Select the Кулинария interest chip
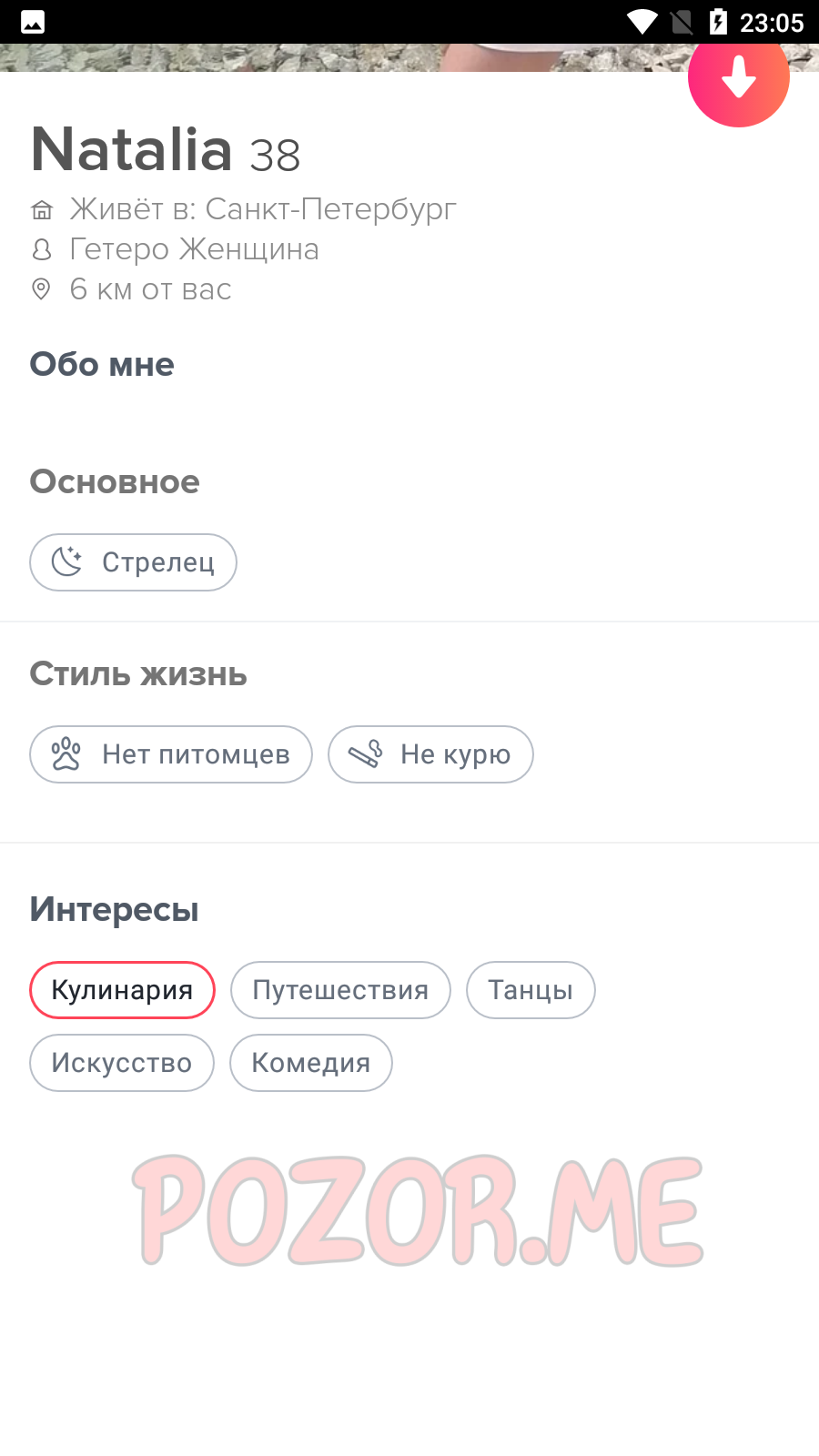The height and width of the screenshot is (1456, 819). point(122,990)
